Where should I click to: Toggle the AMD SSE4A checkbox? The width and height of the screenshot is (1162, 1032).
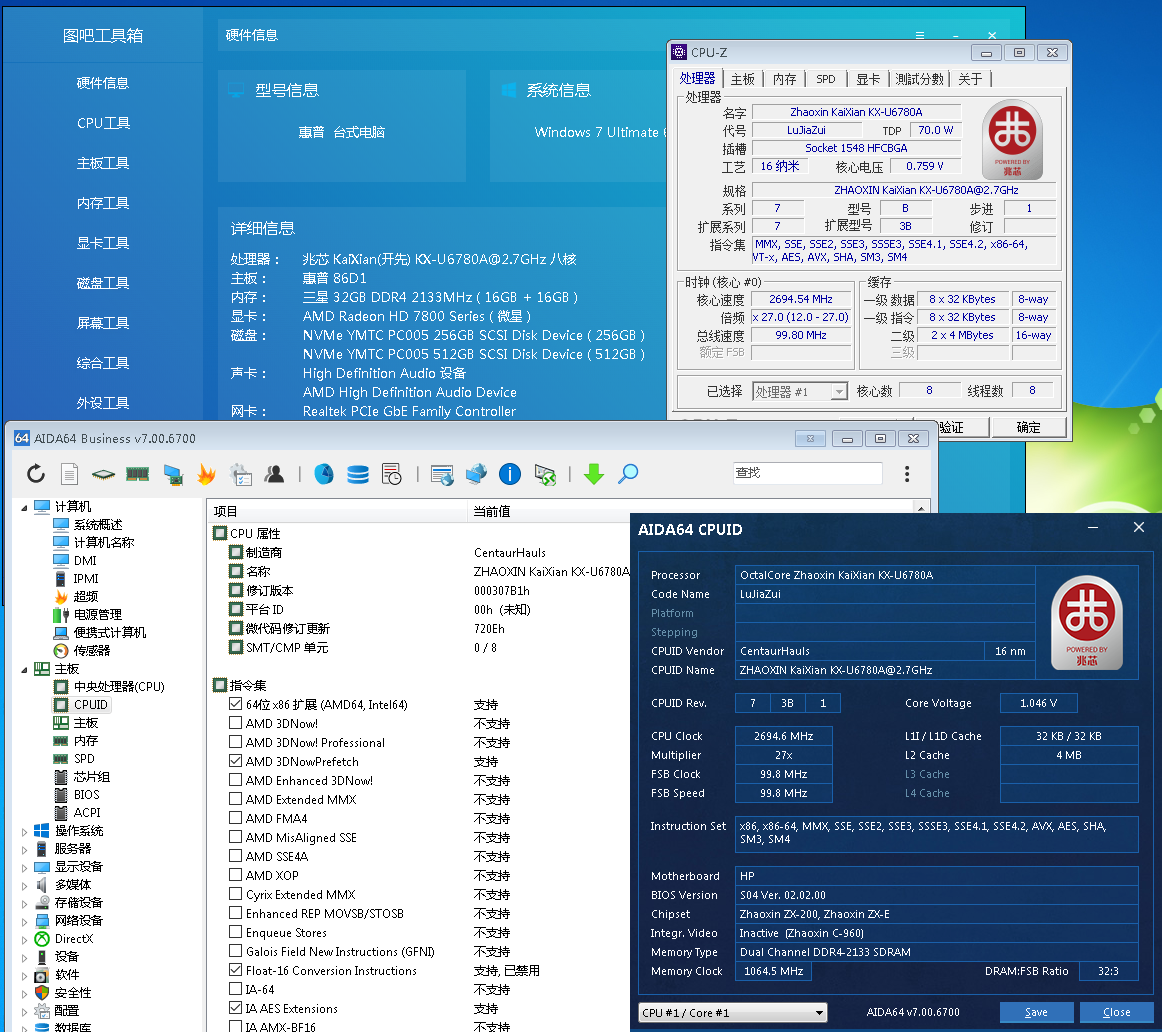236,856
